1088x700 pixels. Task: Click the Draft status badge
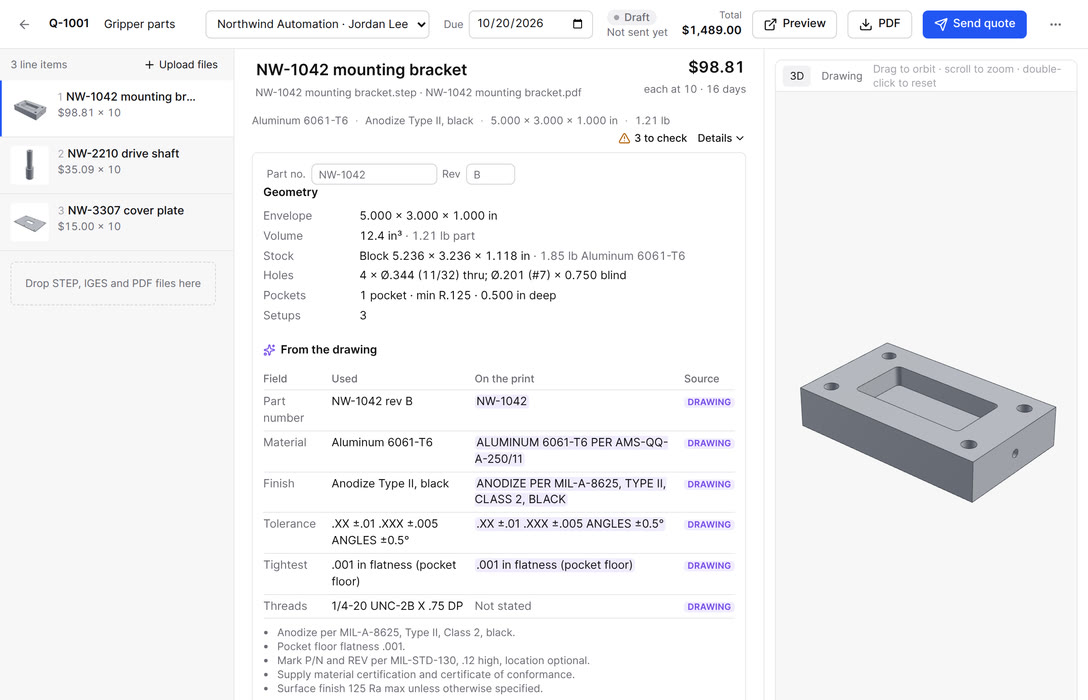point(631,17)
